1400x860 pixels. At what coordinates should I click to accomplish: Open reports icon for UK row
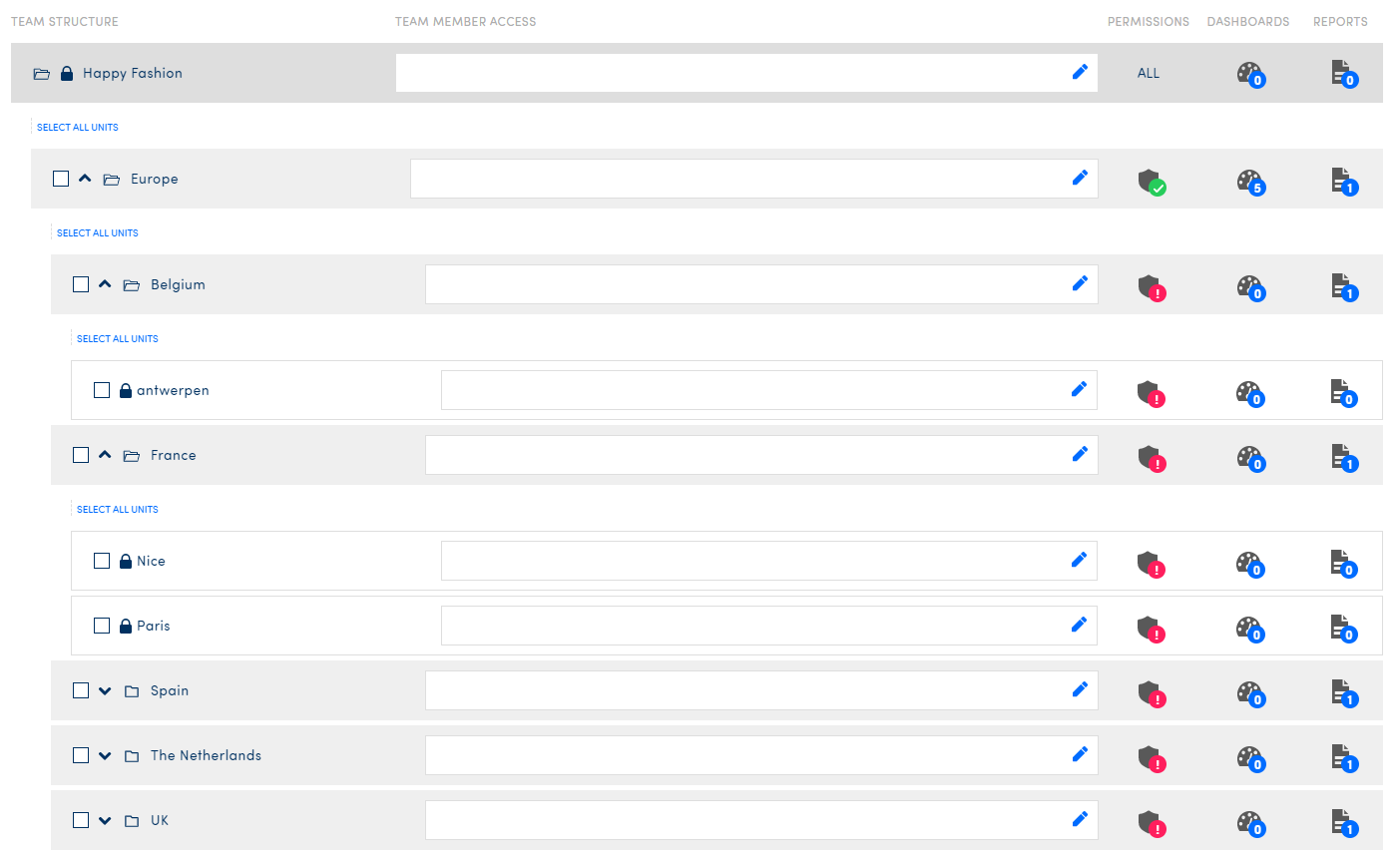point(1343,822)
